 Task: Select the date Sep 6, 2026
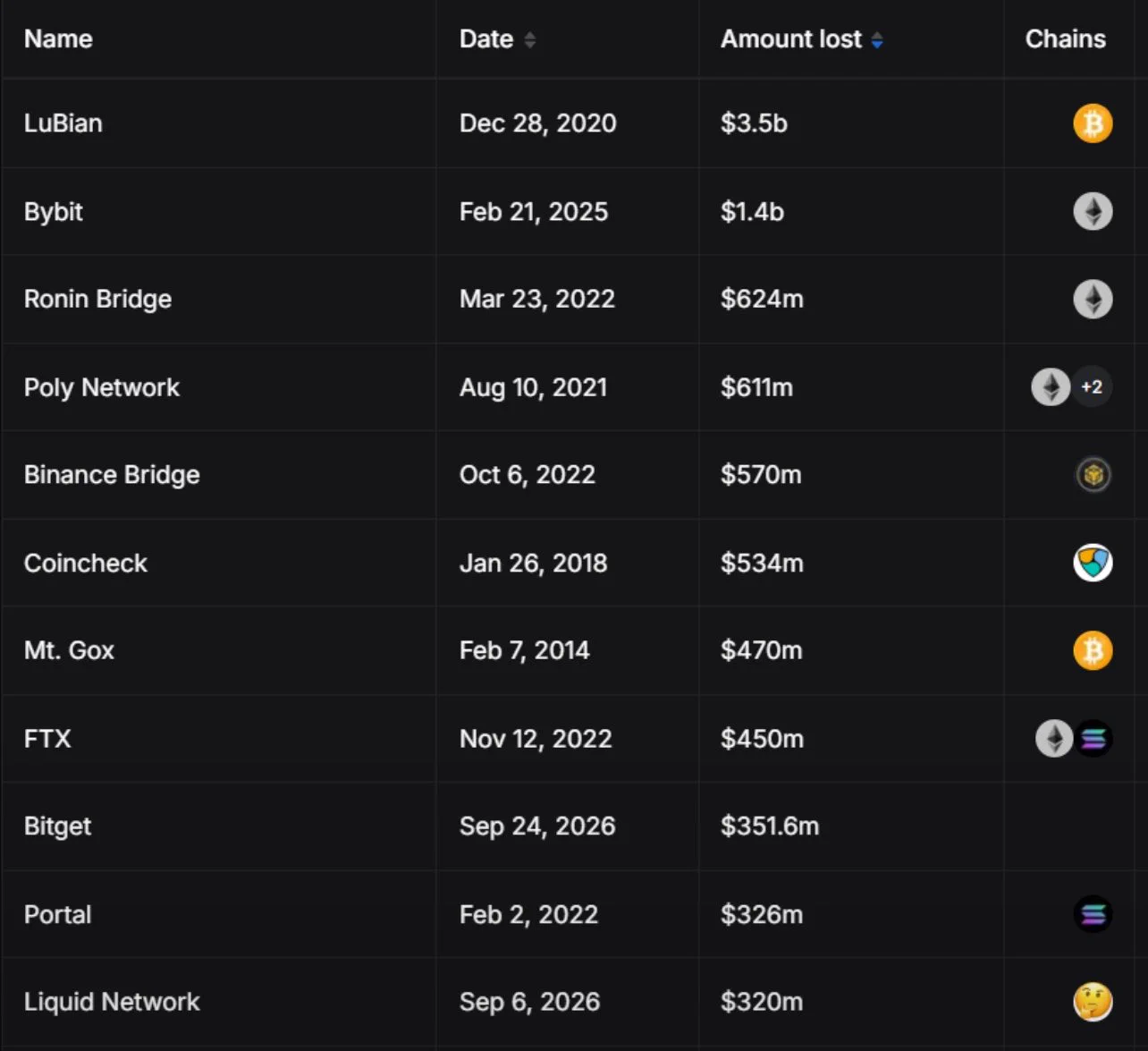click(530, 1002)
